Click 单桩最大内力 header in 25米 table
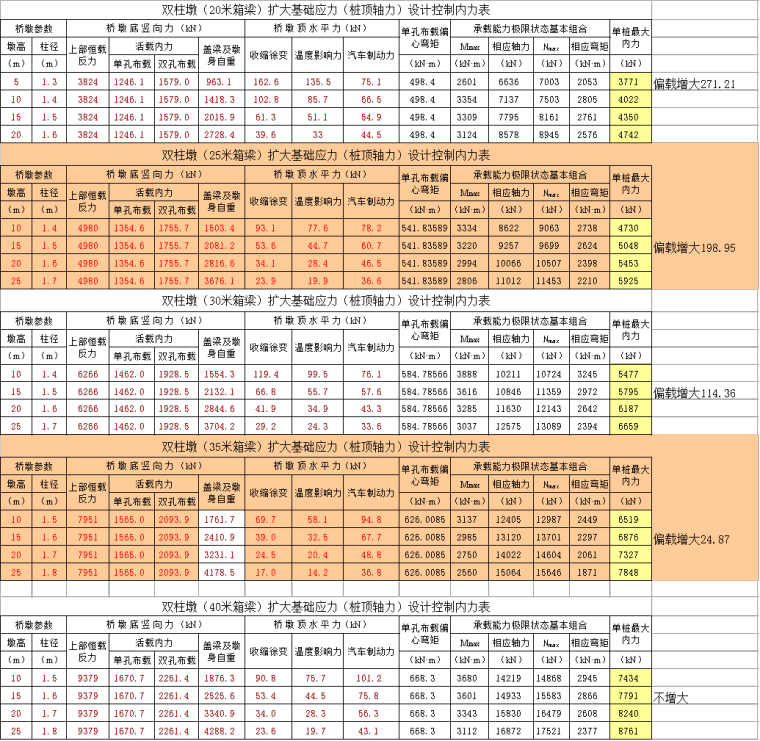Screen dimensions: 760x741 pos(630,181)
